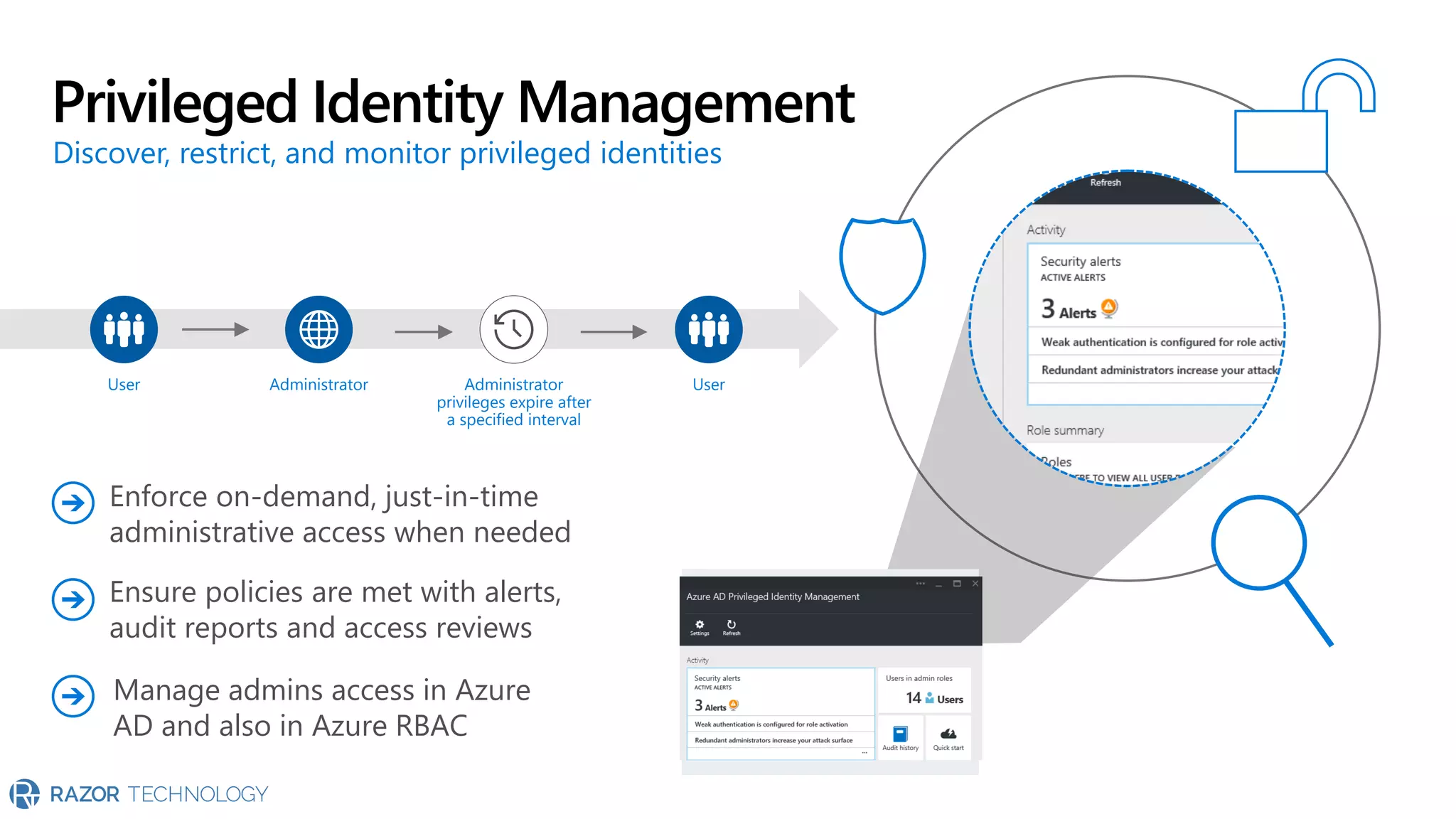
Task: Click text 'Ensure policies are met with alerts'
Action: pos(336,610)
